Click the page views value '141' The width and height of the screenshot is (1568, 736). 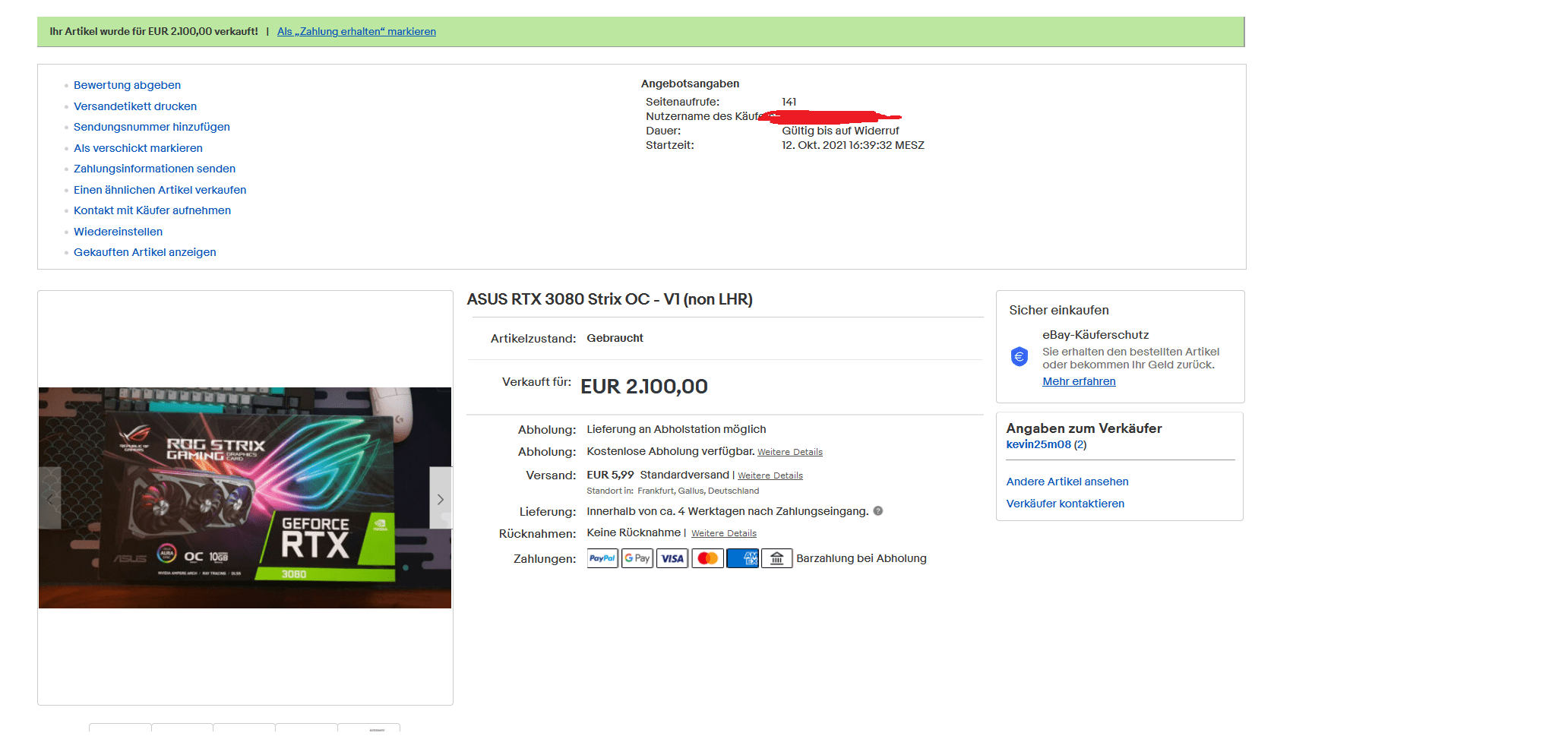[x=789, y=102]
